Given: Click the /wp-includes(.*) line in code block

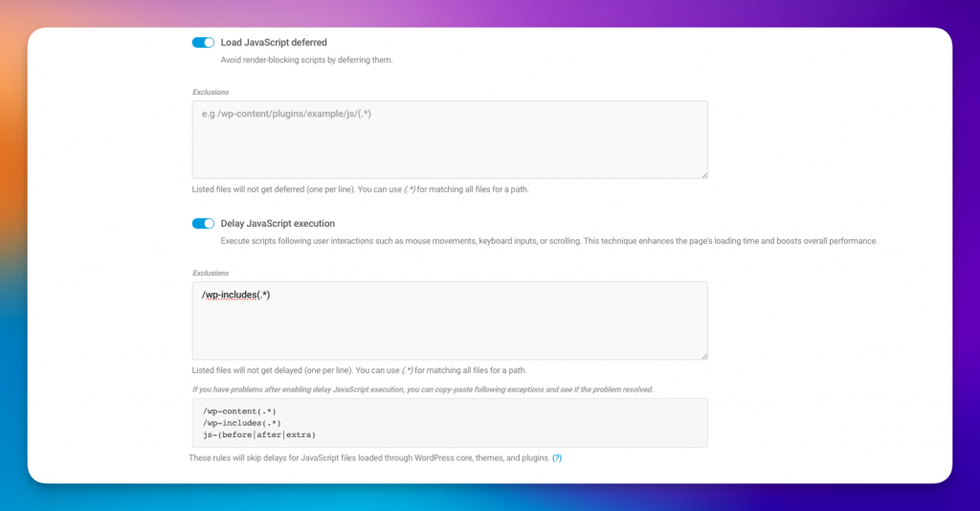Looking at the screenshot, I should (x=241, y=423).
